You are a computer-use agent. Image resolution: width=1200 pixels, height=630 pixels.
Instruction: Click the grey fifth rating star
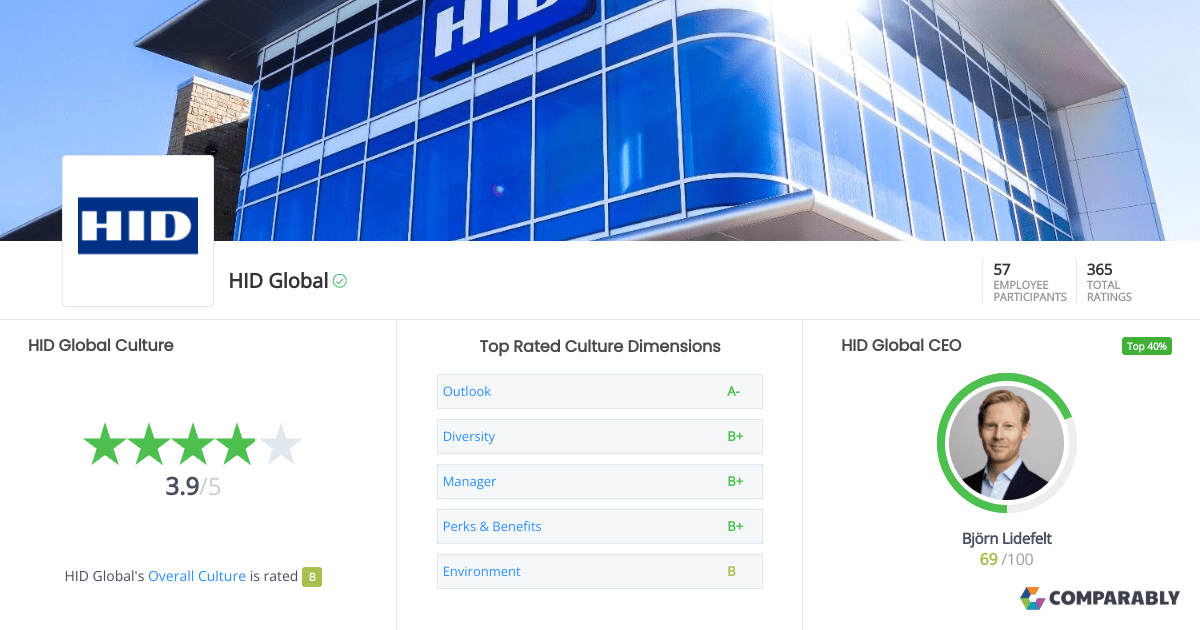(280, 444)
